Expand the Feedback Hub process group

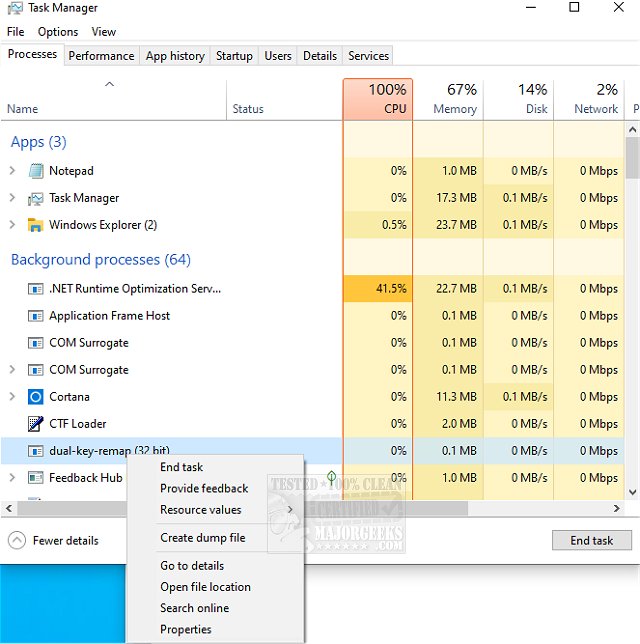pos(12,478)
